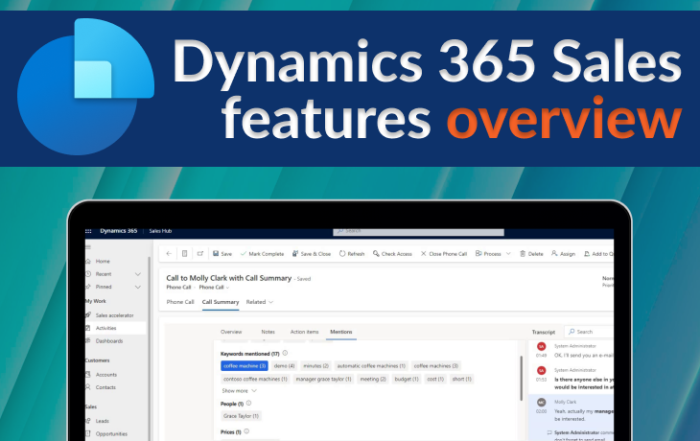Delete the phone call record

[x=531, y=254]
